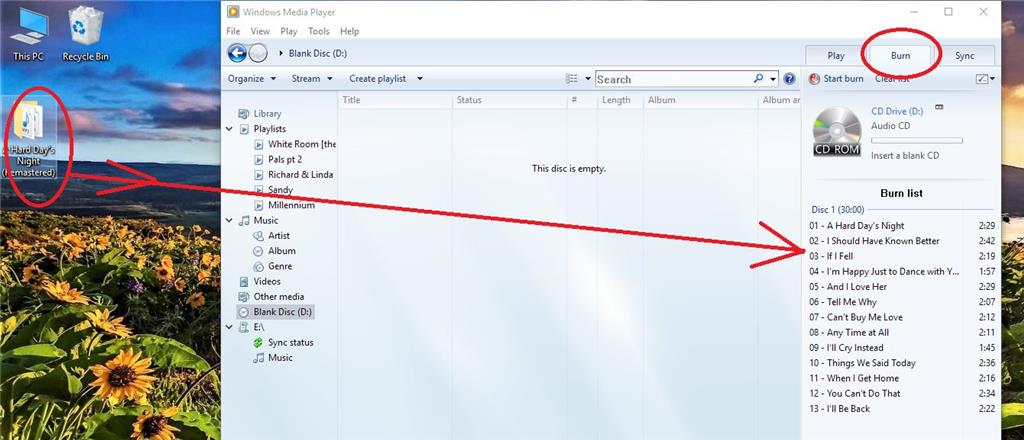The width and height of the screenshot is (1024, 440).
Task: Show music by Genre
Action: 280,266
